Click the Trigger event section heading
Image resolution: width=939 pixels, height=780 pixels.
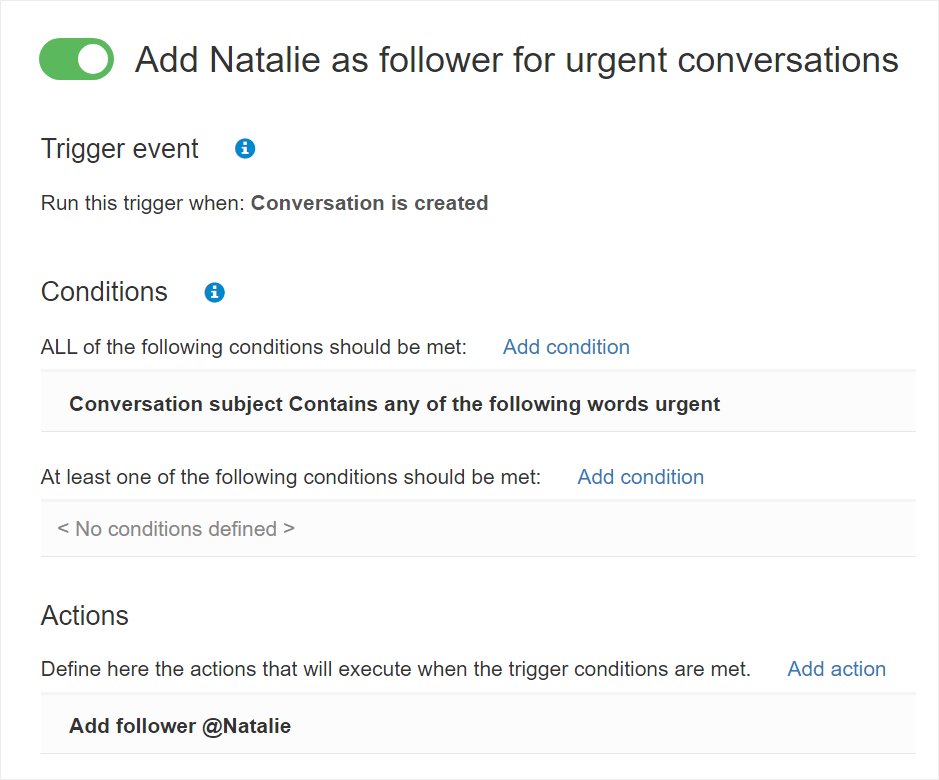[119, 149]
